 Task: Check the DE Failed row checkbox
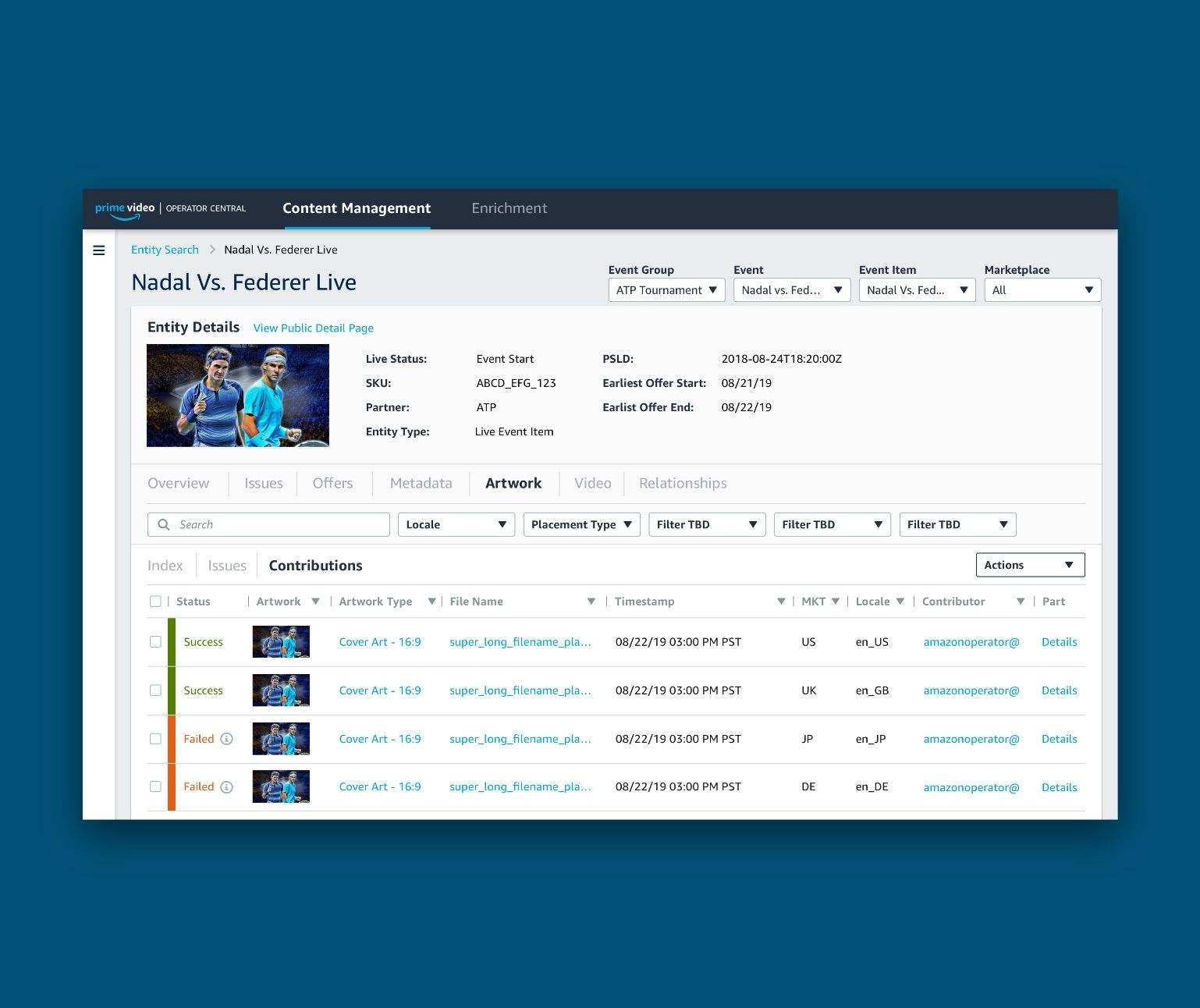(x=155, y=786)
